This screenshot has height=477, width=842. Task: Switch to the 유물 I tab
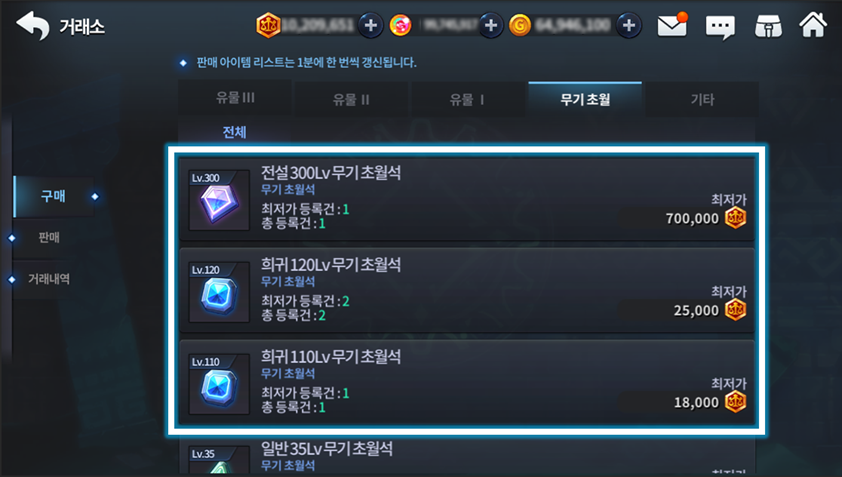click(468, 99)
